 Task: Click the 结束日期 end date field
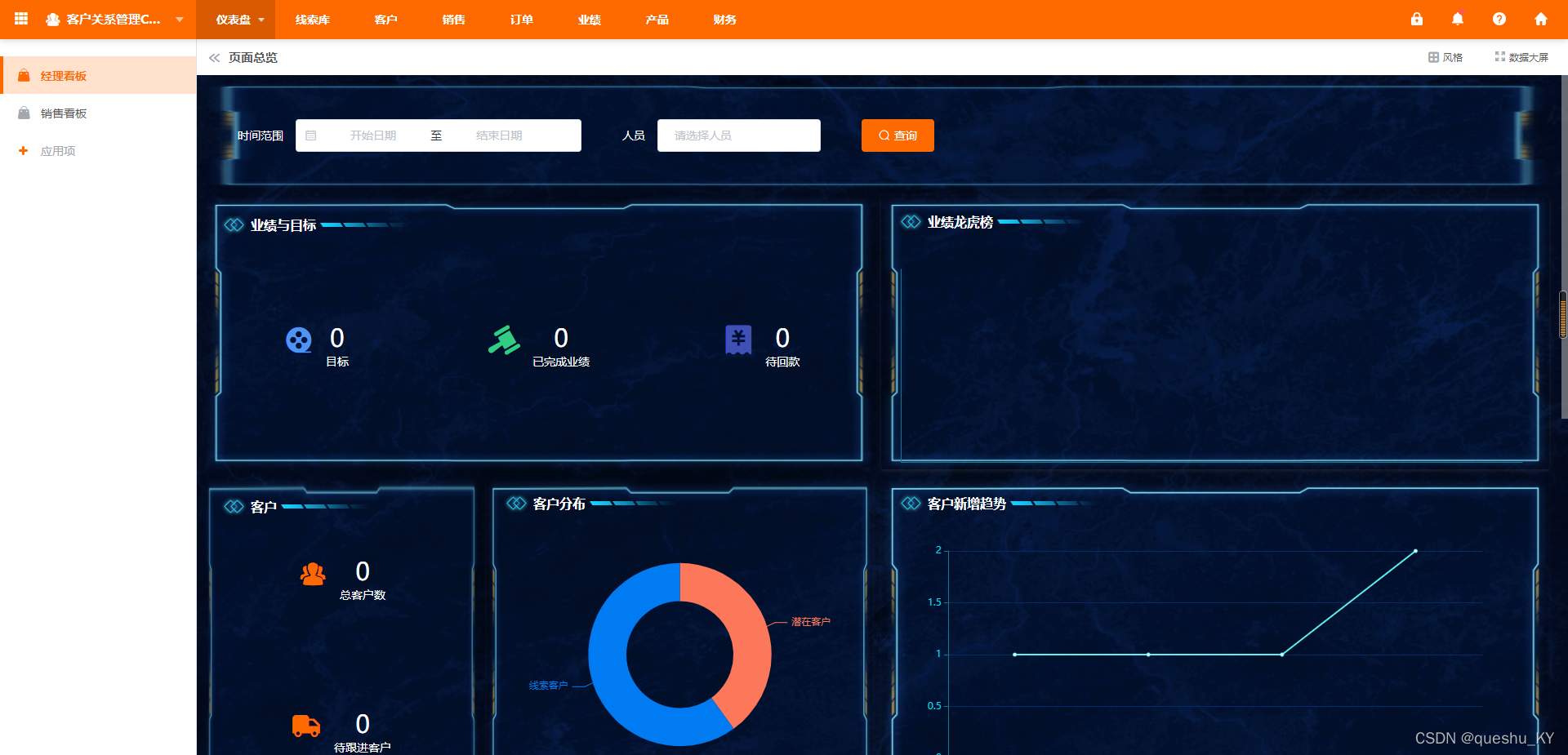tap(499, 135)
